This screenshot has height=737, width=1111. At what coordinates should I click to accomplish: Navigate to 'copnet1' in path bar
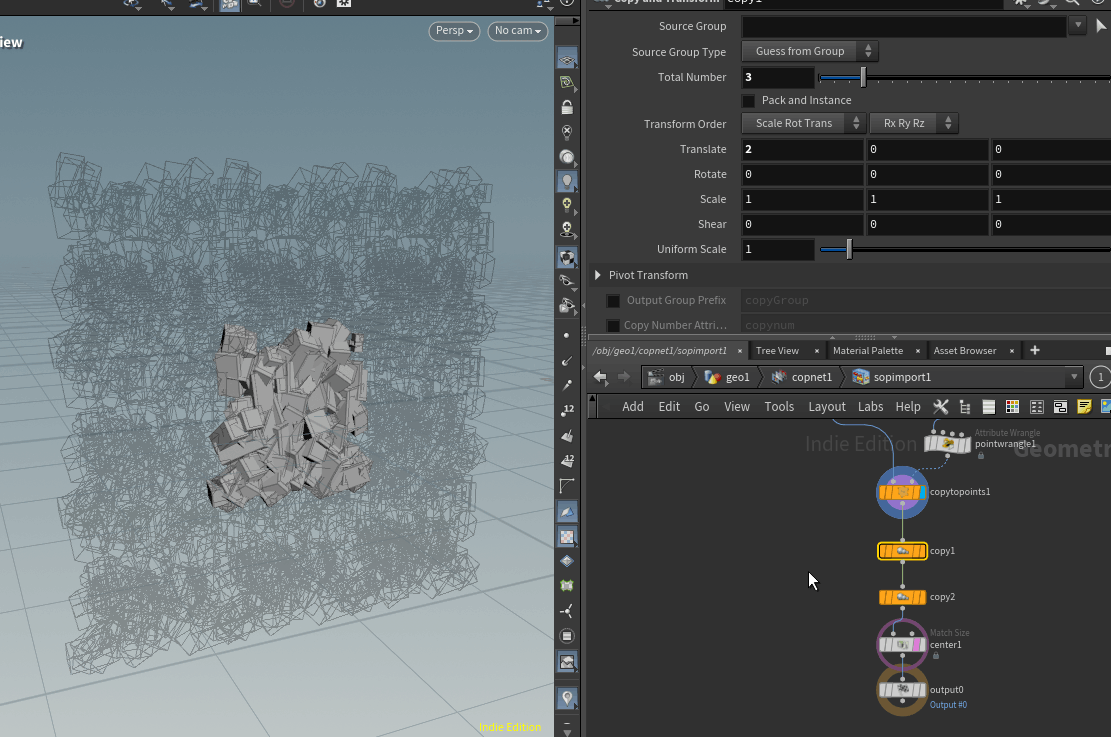tap(803, 377)
